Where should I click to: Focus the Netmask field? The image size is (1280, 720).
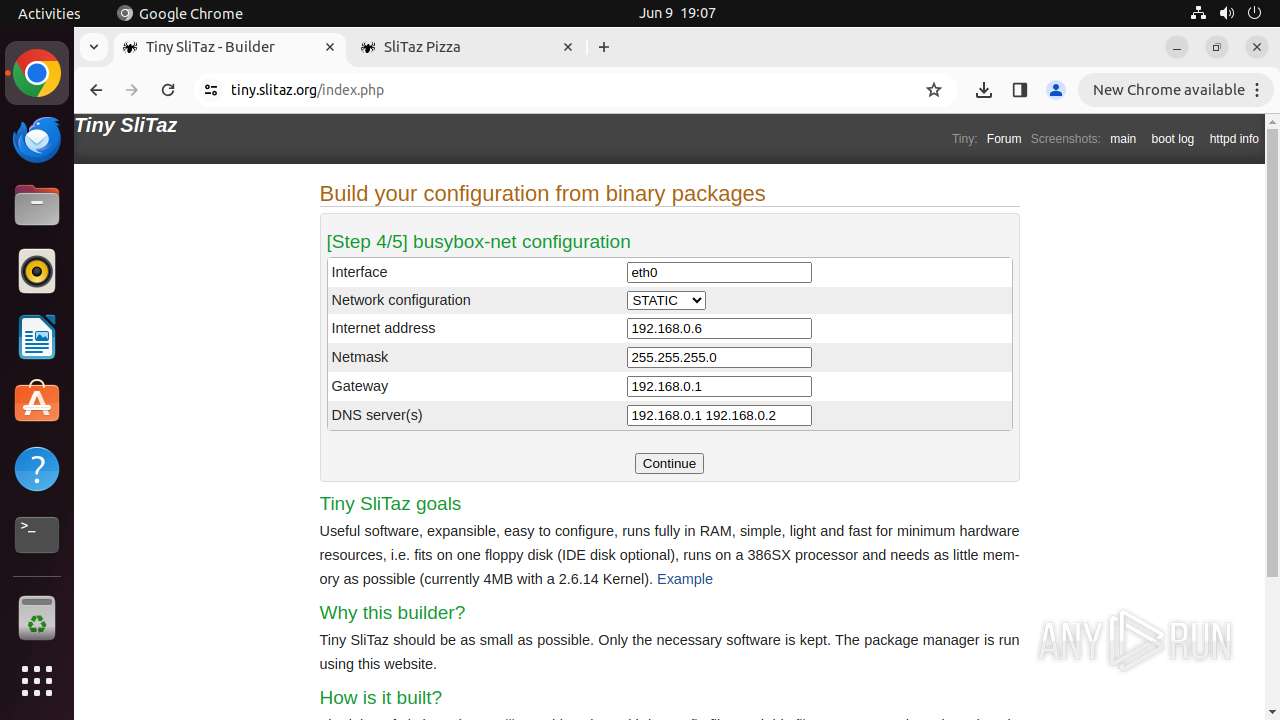coord(719,357)
